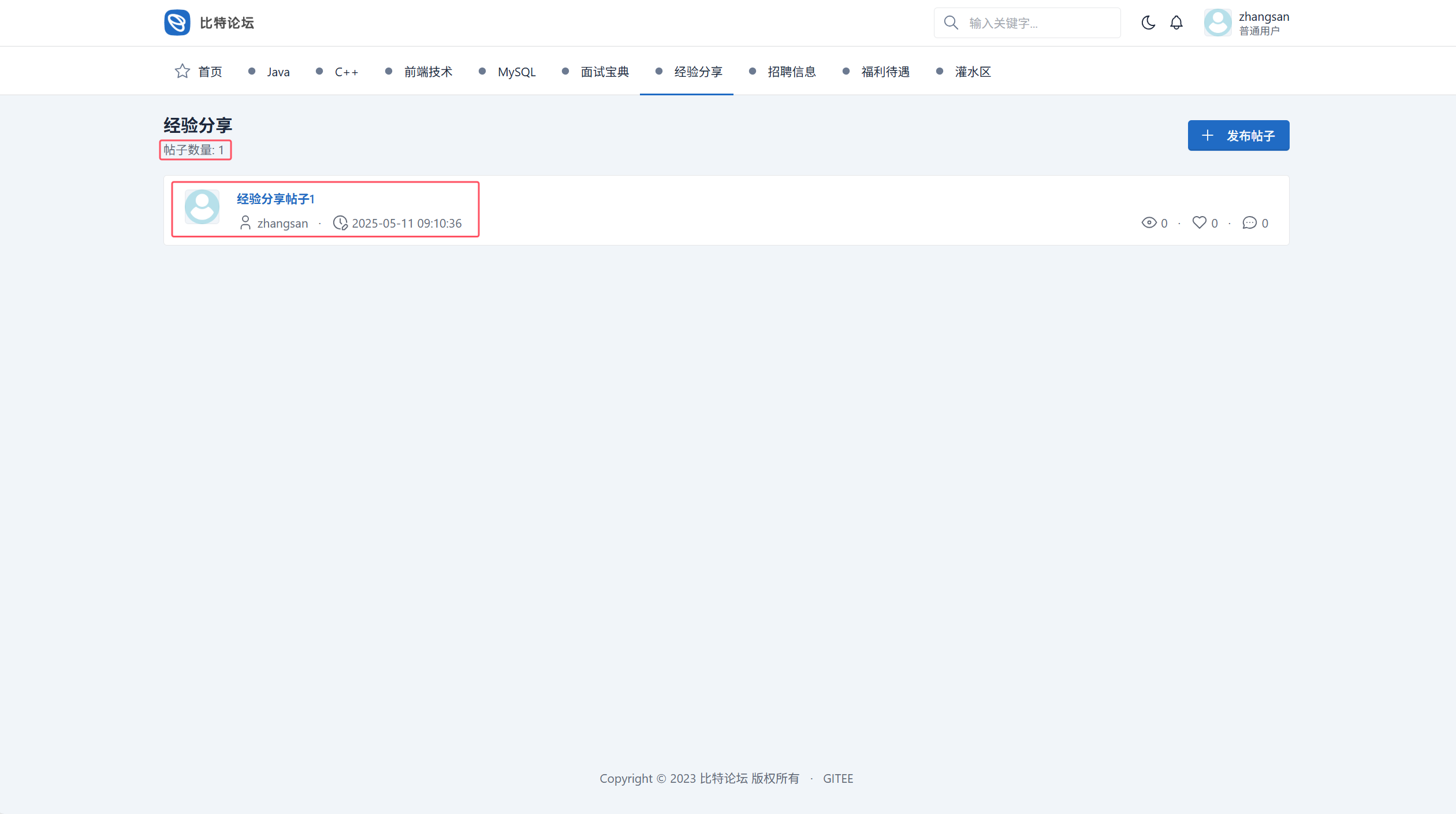1456x814 pixels.
Task: Open the notifications bell
Action: (1176, 23)
